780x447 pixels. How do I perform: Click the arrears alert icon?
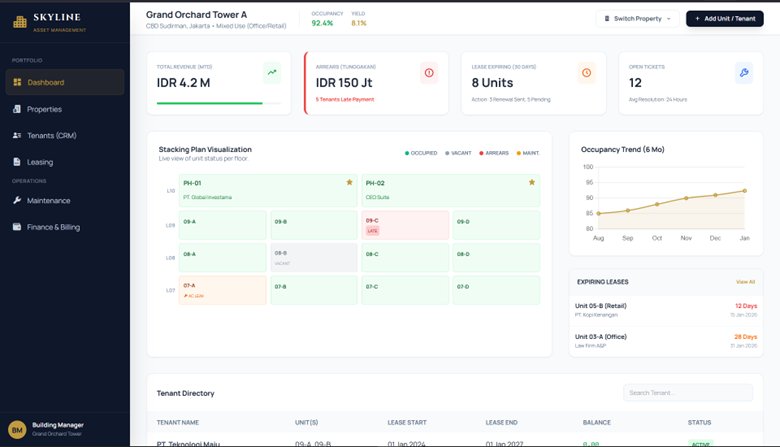(x=429, y=73)
